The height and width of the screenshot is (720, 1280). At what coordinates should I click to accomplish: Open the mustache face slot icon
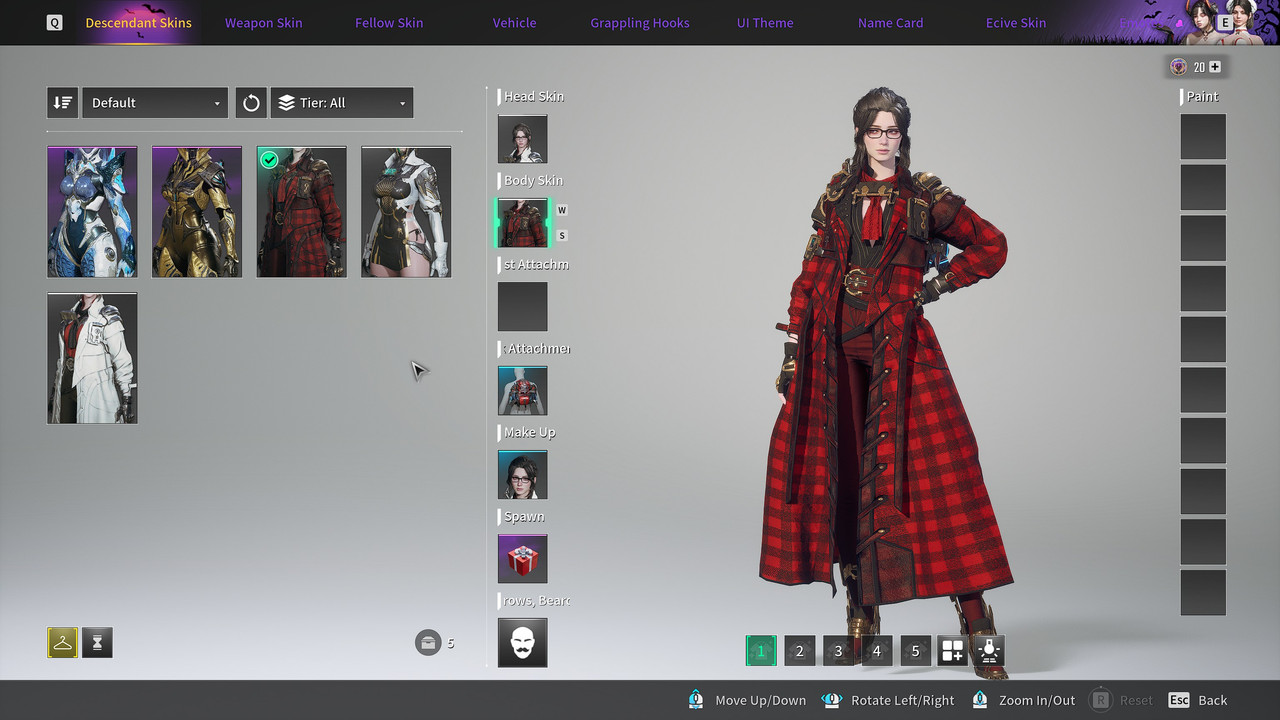pyautogui.click(x=523, y=643)
